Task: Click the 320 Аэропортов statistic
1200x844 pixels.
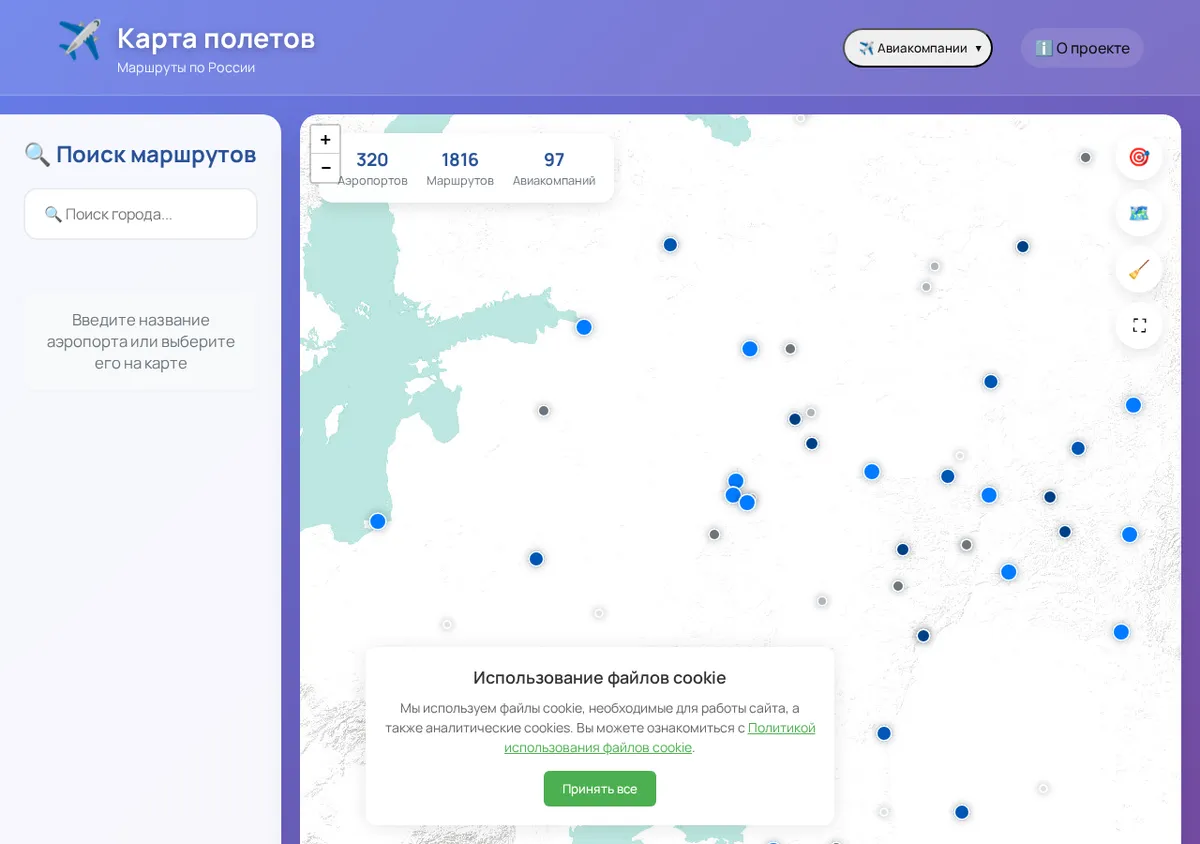Action: 372,169
